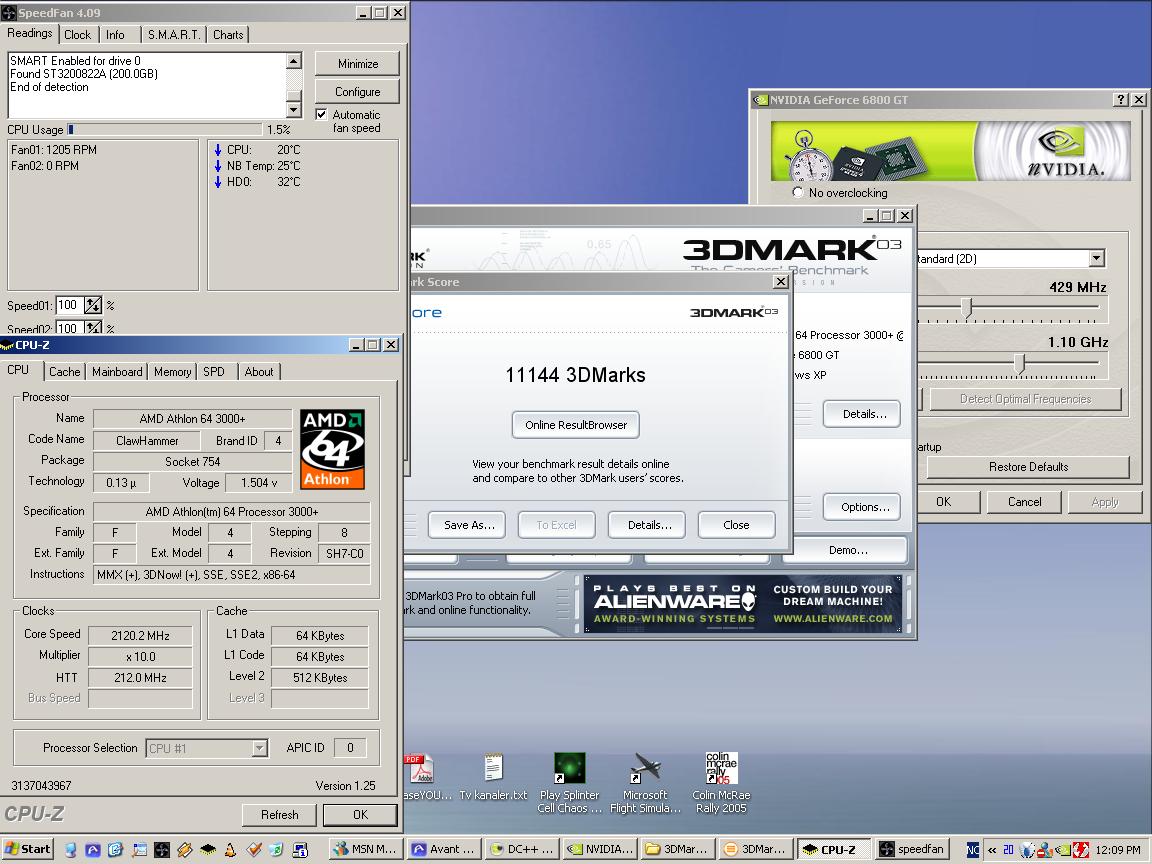Click the Alienware advertisement banner
The image size is (1152, 864).
743,605
